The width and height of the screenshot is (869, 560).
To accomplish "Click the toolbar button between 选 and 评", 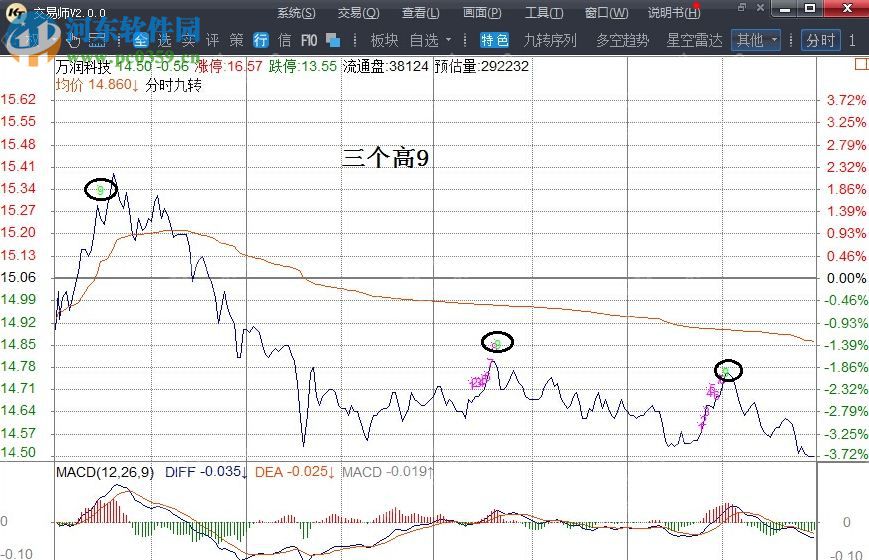I will [188, 40].
